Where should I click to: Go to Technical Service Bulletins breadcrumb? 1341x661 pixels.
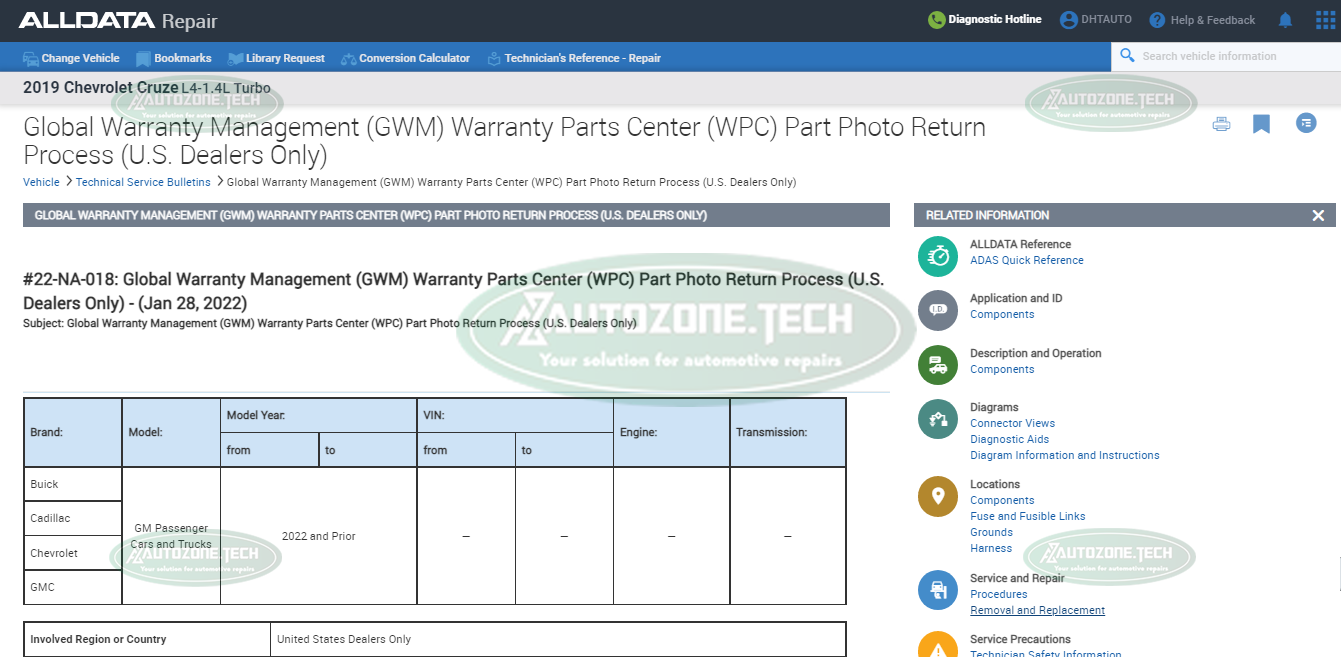[x=143, y=182]
